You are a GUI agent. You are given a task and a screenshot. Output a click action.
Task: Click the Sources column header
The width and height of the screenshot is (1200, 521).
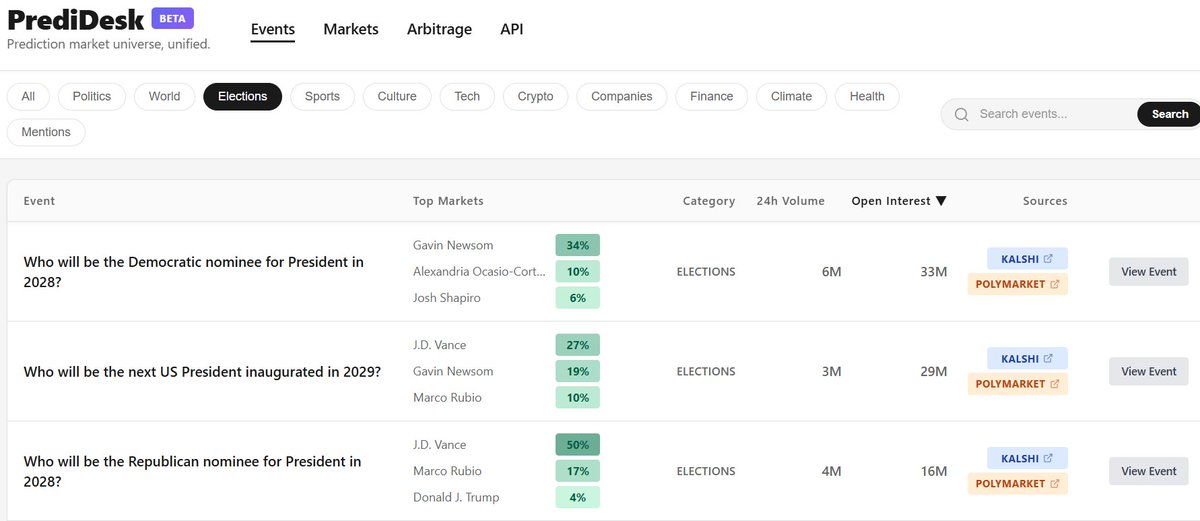click(1045, 201)
